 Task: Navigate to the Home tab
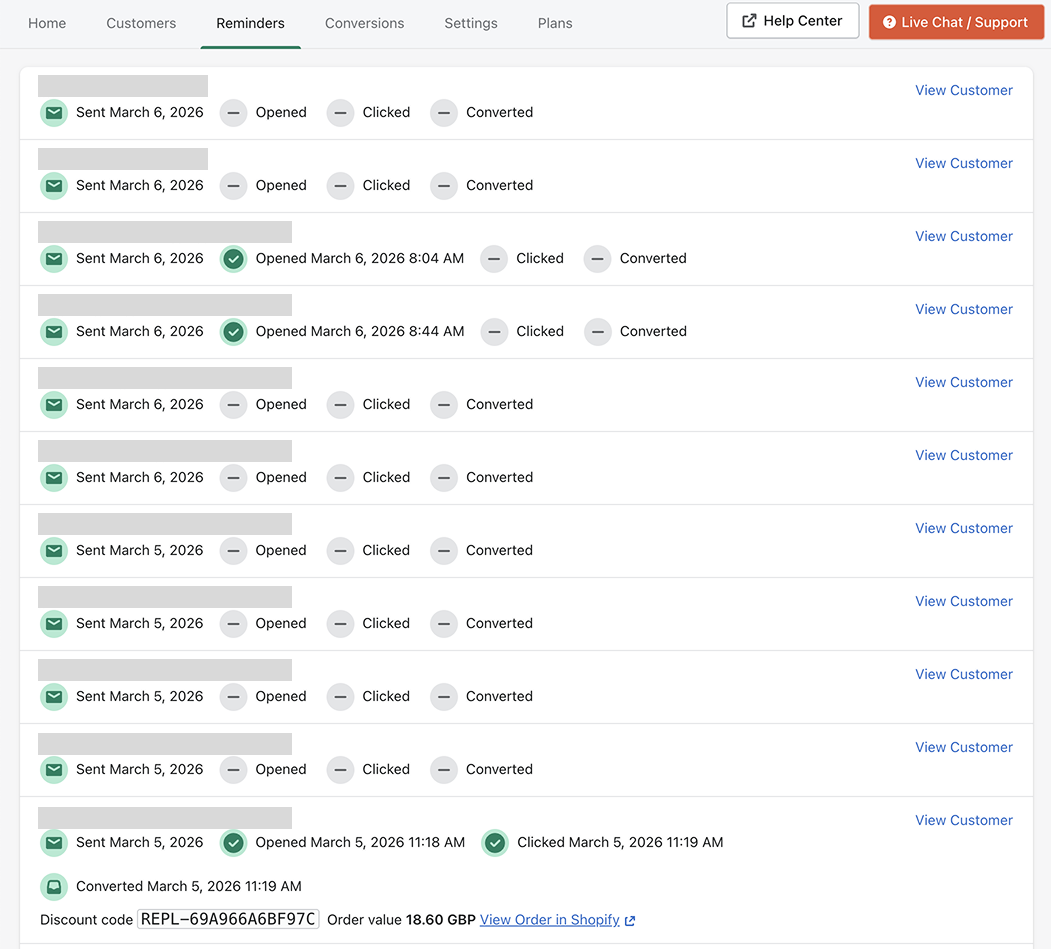[47, 23]
